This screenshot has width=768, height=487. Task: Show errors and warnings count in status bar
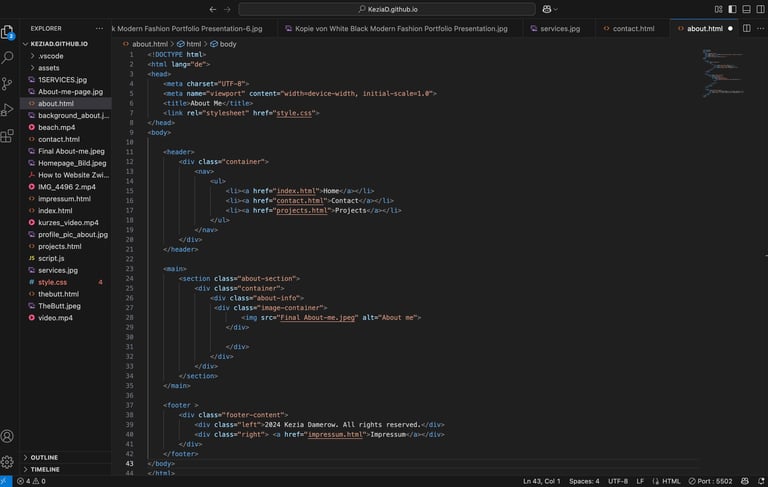tap(31, 481)
